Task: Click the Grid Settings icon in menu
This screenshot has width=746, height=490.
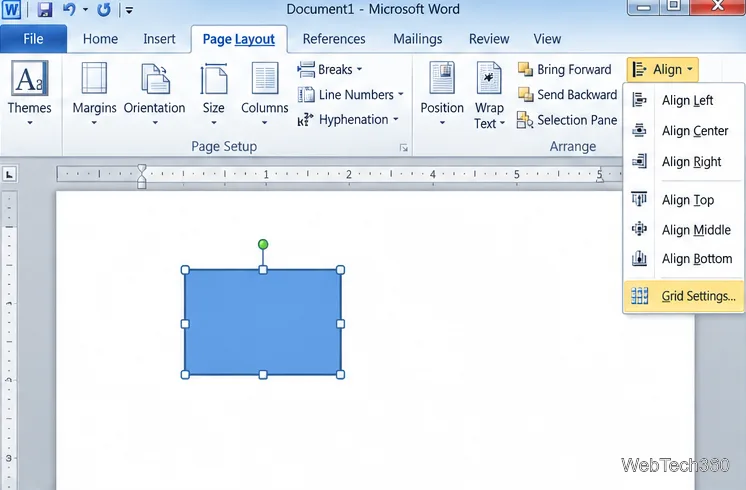Action: 639,295
